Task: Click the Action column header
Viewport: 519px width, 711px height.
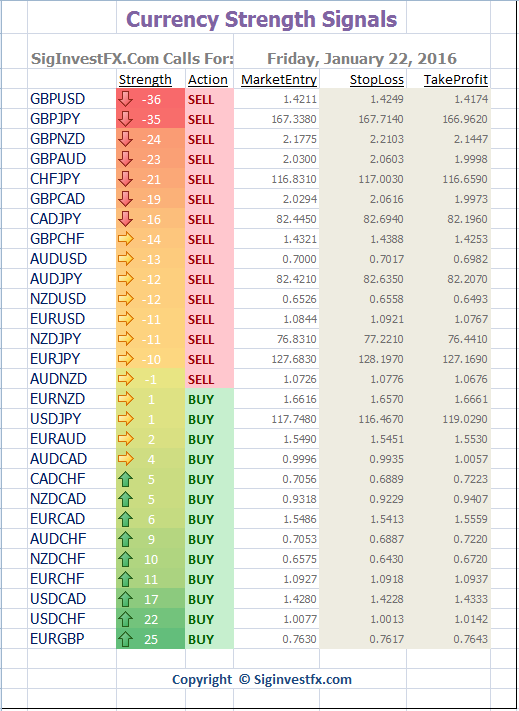Action: (208, 80)
